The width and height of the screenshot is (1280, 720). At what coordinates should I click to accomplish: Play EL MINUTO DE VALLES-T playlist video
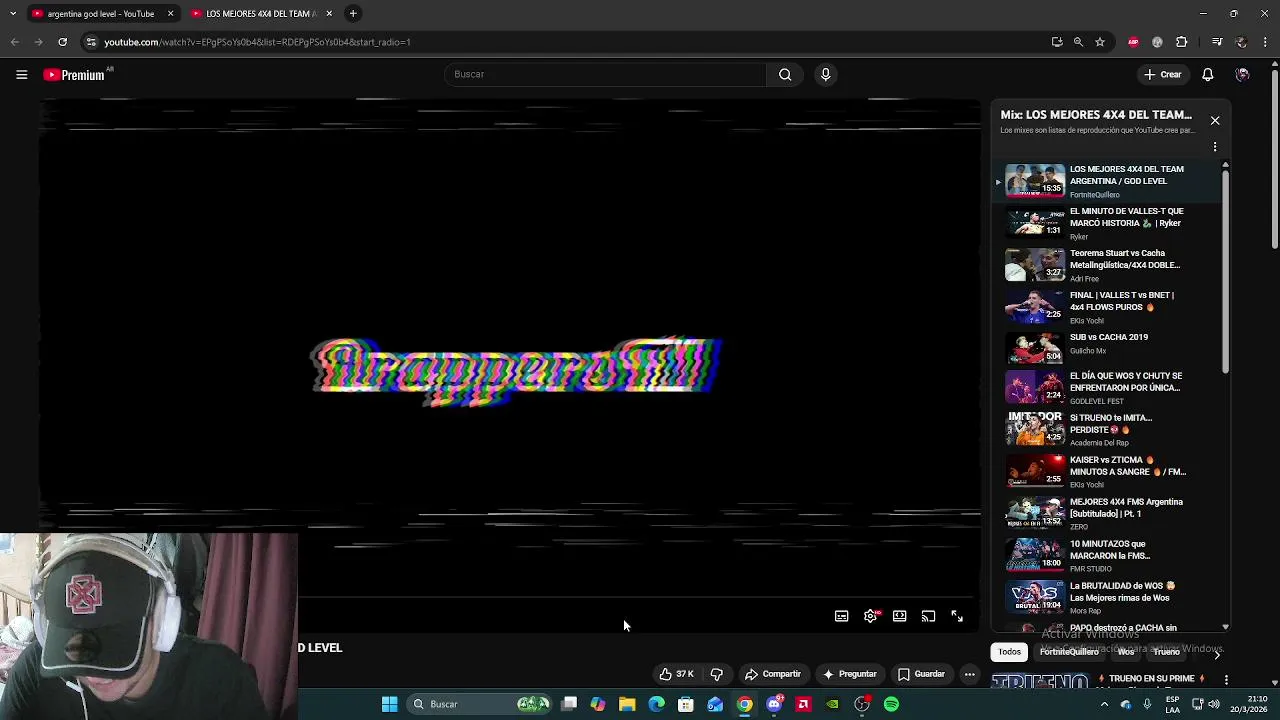click(x=1108, y=223)
